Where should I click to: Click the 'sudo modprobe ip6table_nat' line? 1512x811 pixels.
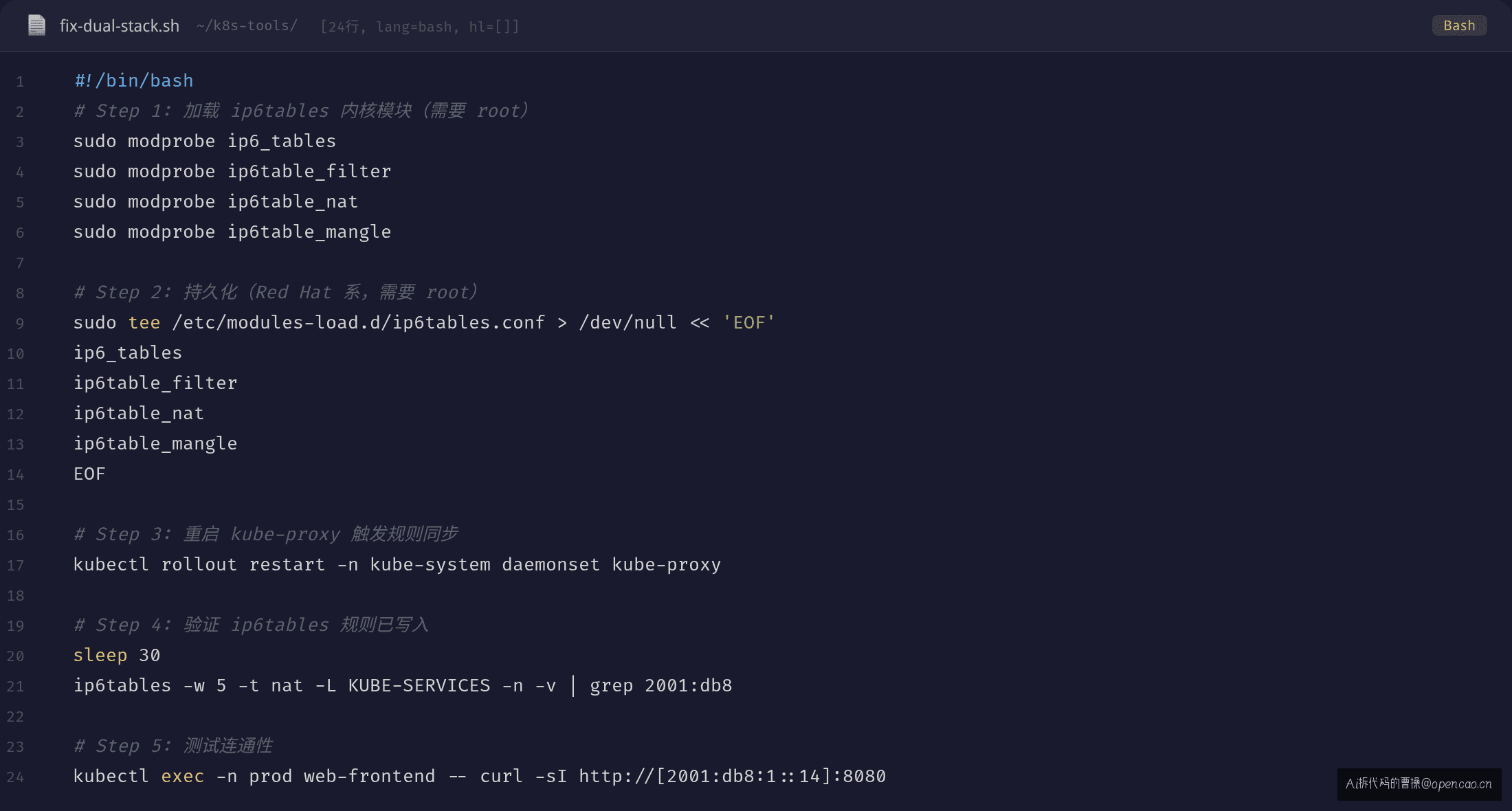(216, 201)
